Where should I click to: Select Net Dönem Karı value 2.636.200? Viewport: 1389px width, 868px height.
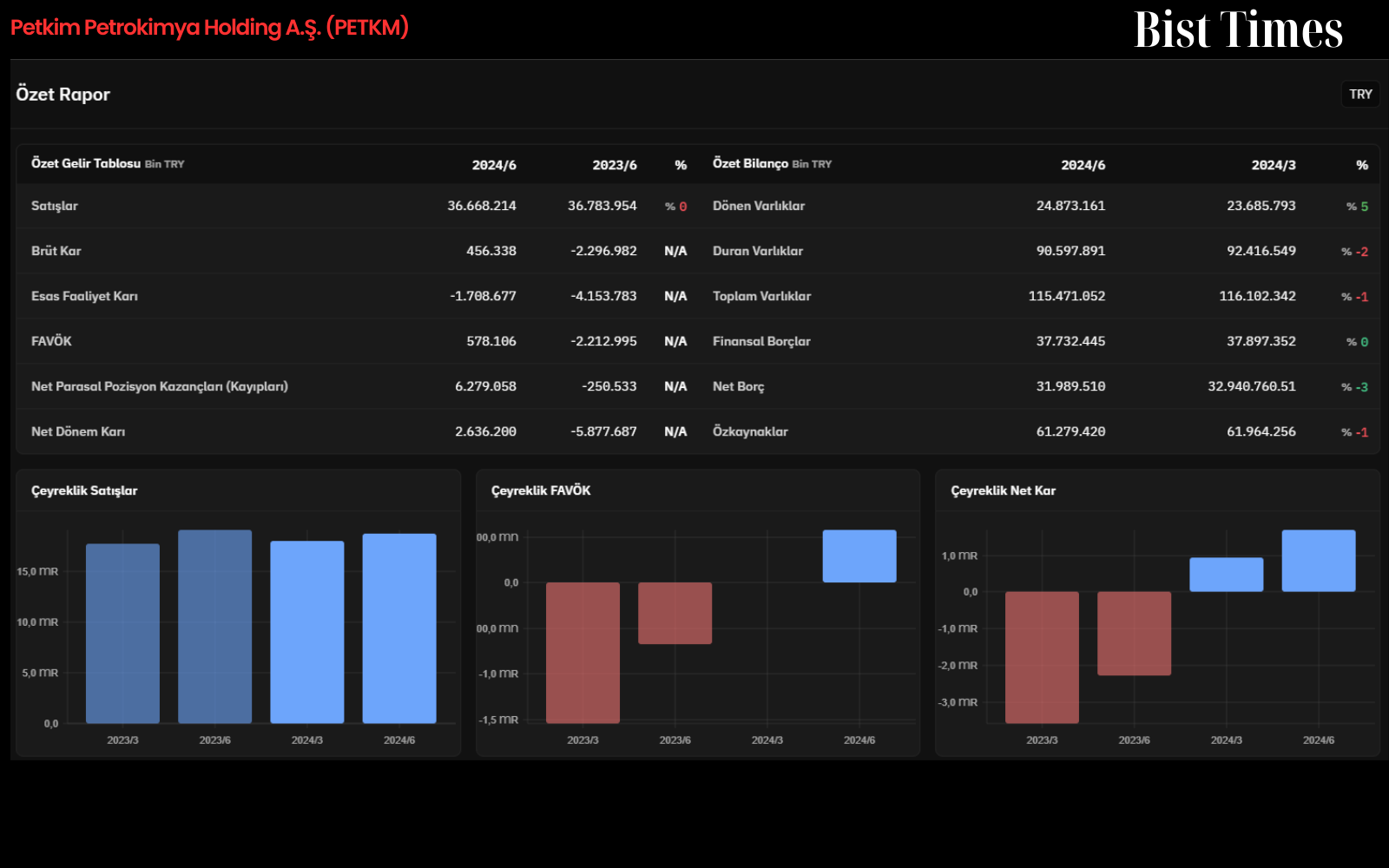click(x=485, y=431)
